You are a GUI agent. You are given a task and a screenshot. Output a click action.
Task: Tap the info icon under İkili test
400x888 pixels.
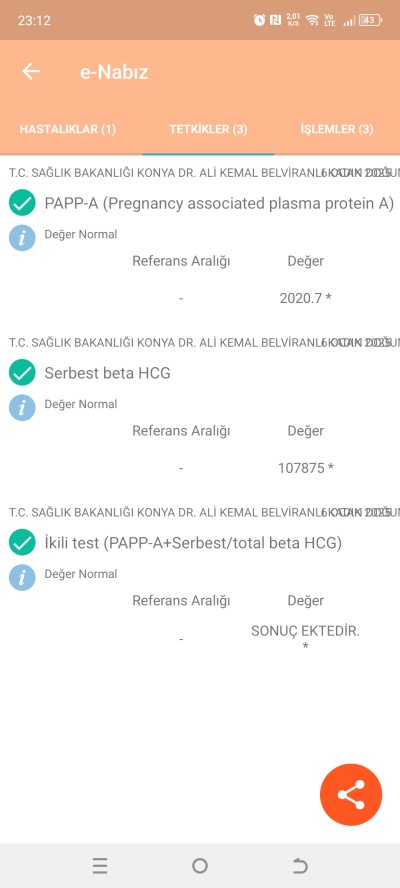(x=22, y=578)
